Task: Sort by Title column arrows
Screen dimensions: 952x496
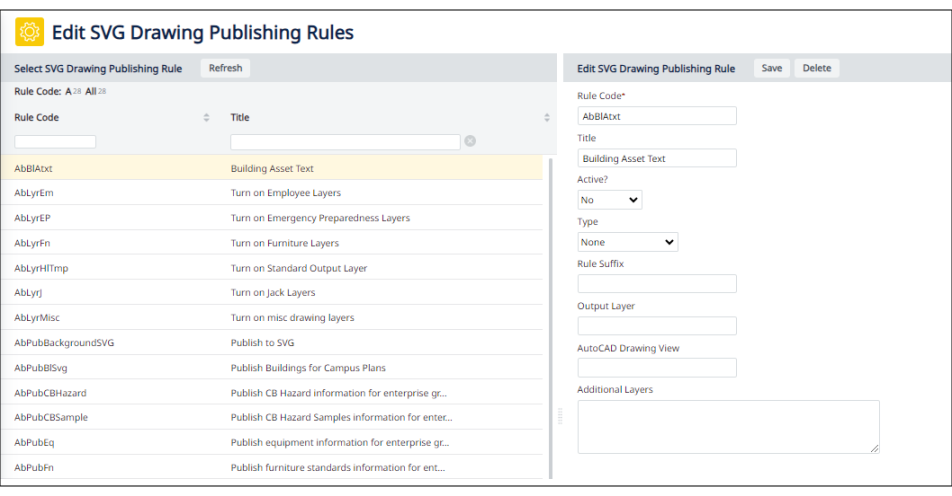Action: (547, 118)
